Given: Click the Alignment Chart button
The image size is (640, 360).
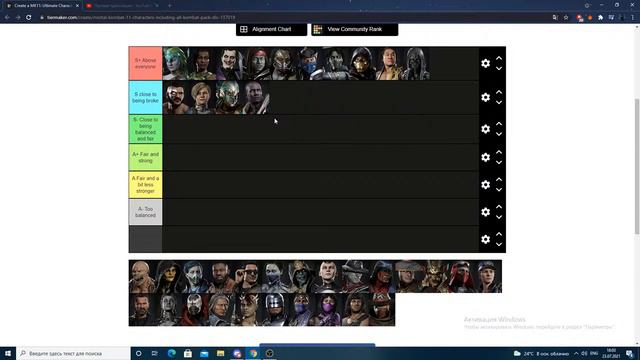Looking at the screenshot, I should 271,29.
